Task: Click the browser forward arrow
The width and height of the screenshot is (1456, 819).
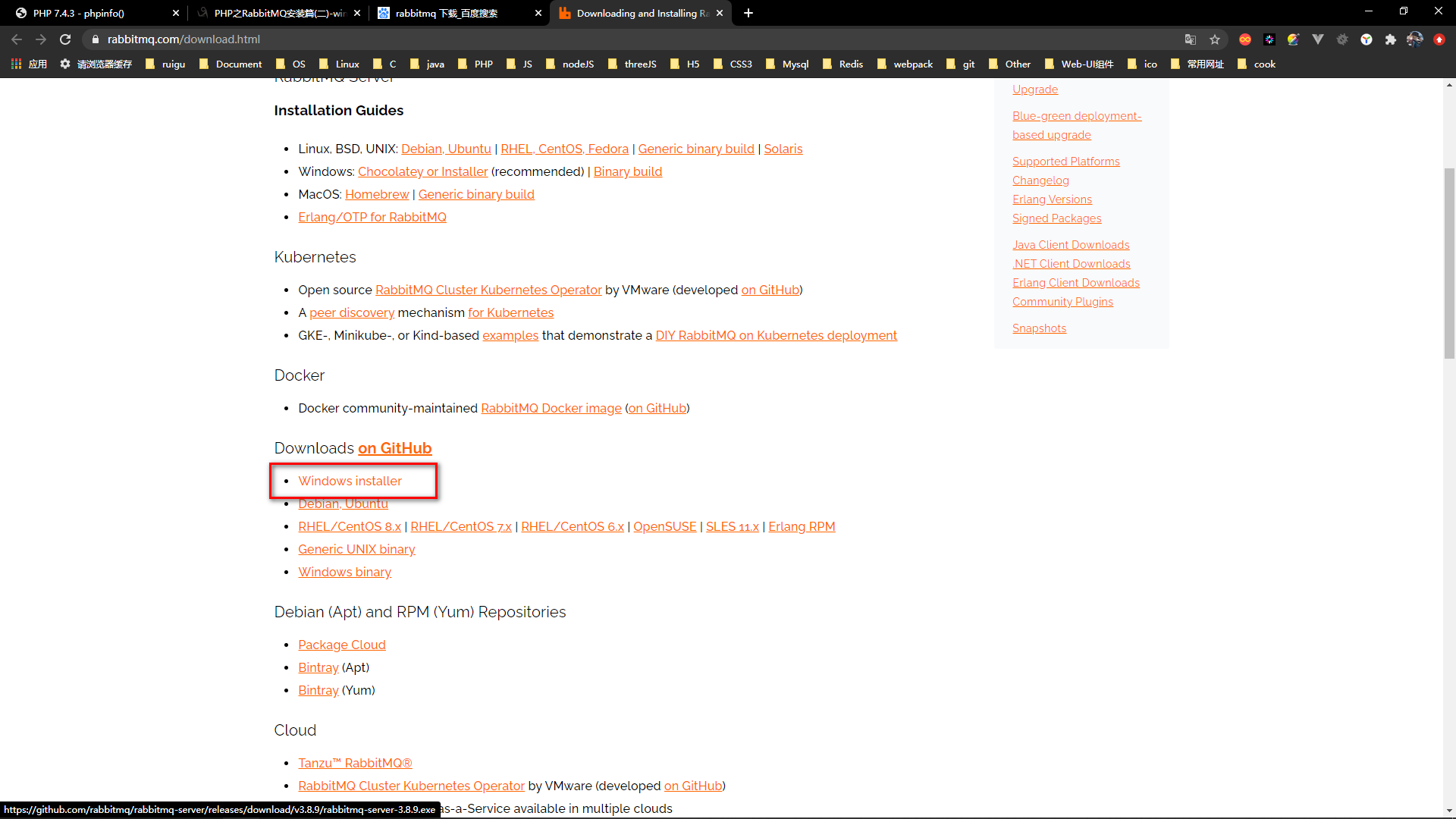Action: click(x=41, y=39)
